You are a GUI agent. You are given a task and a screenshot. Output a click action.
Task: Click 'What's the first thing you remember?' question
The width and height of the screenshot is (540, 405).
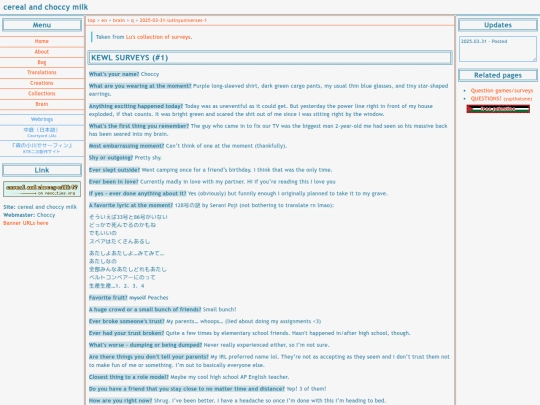pos(139,126)
